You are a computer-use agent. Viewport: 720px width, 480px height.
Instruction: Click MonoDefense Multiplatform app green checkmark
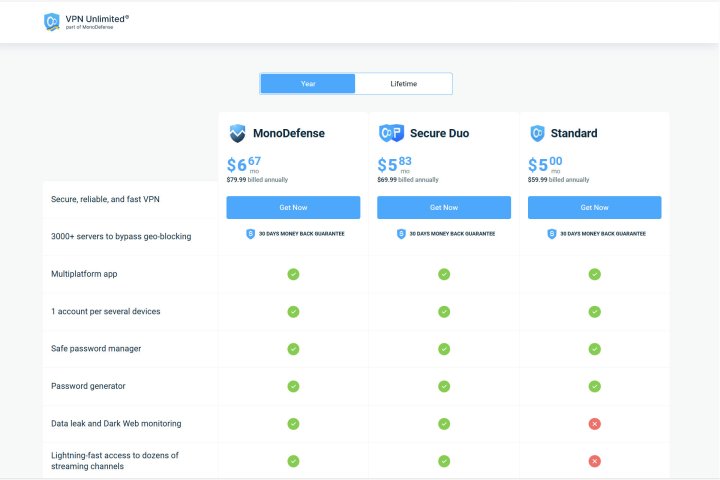coord(293,274)
